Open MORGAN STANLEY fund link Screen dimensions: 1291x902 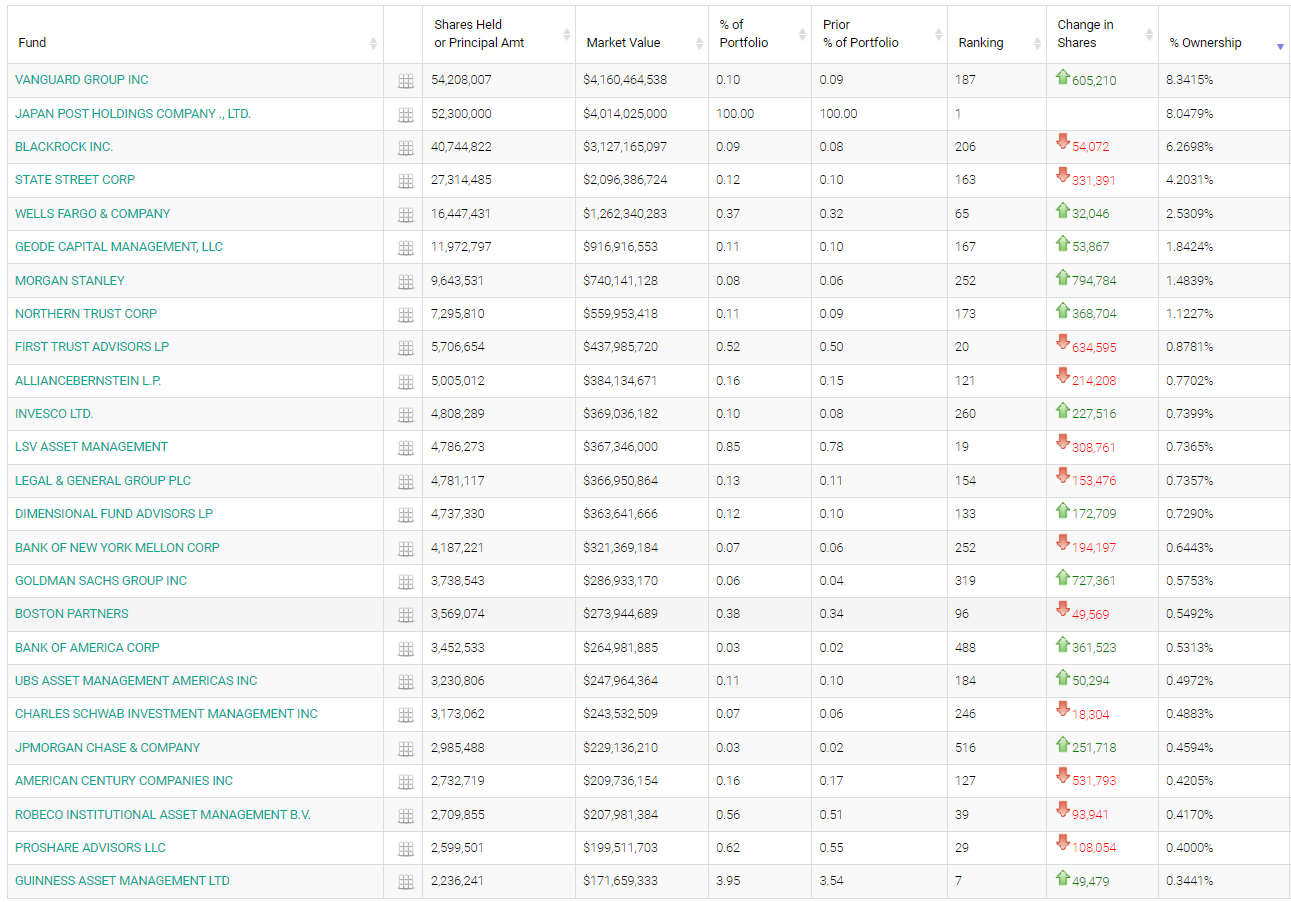click(x=70, y=281)
